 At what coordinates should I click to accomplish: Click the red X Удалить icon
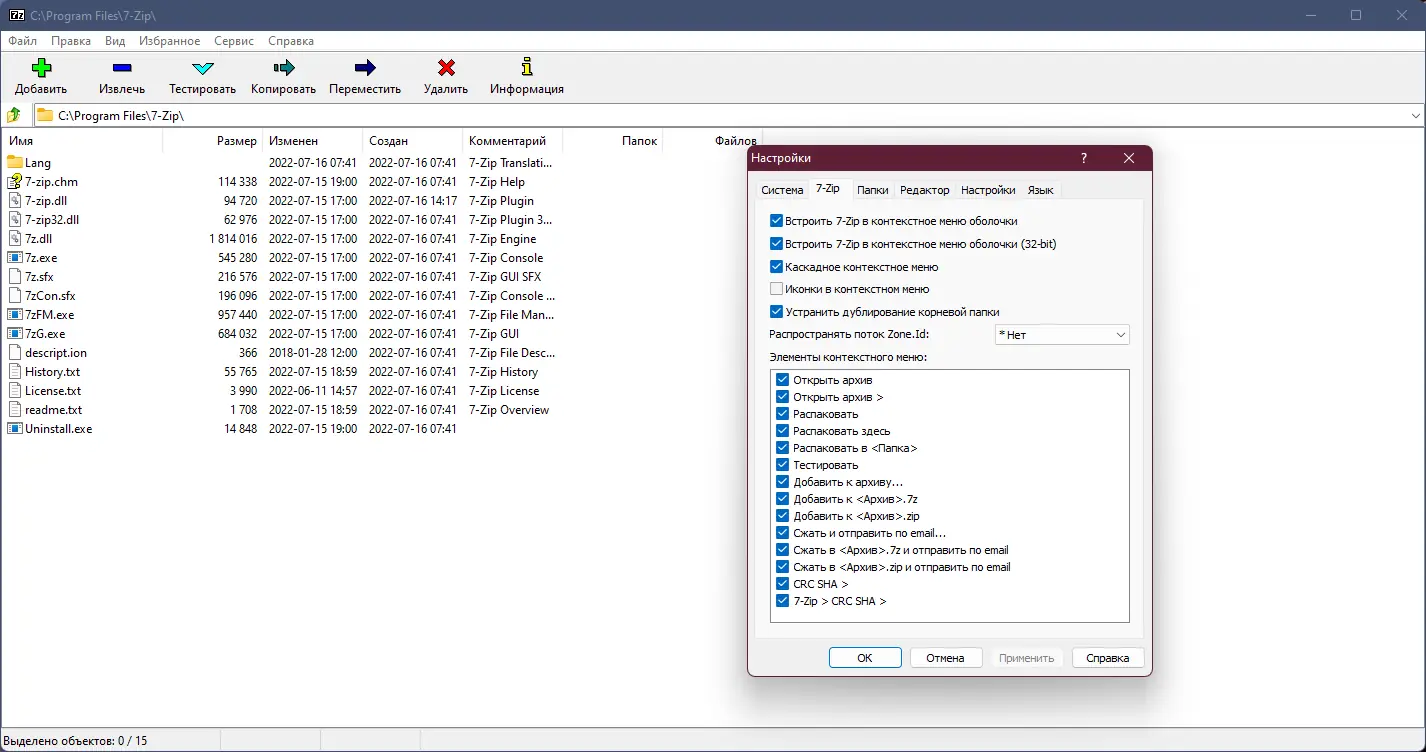[x=446, y=68]
